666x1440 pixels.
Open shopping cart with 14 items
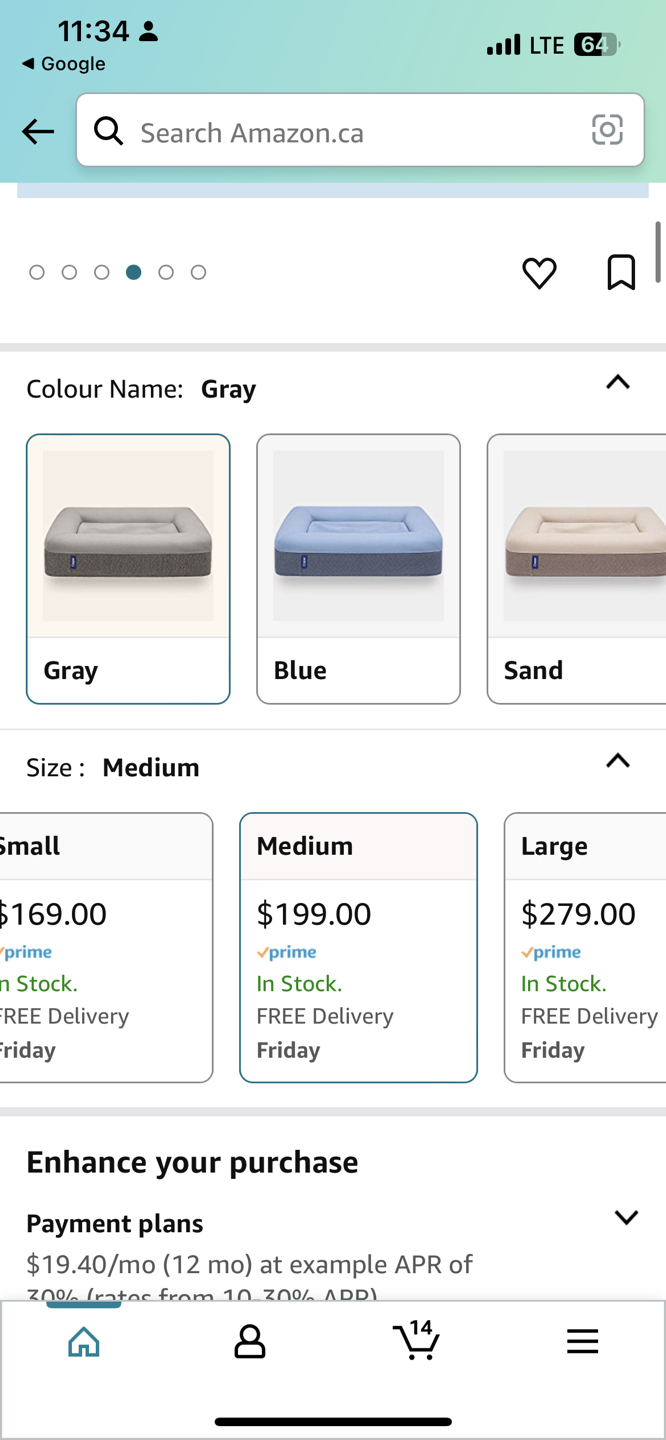pyautogui.click(x=416, y=1340)
